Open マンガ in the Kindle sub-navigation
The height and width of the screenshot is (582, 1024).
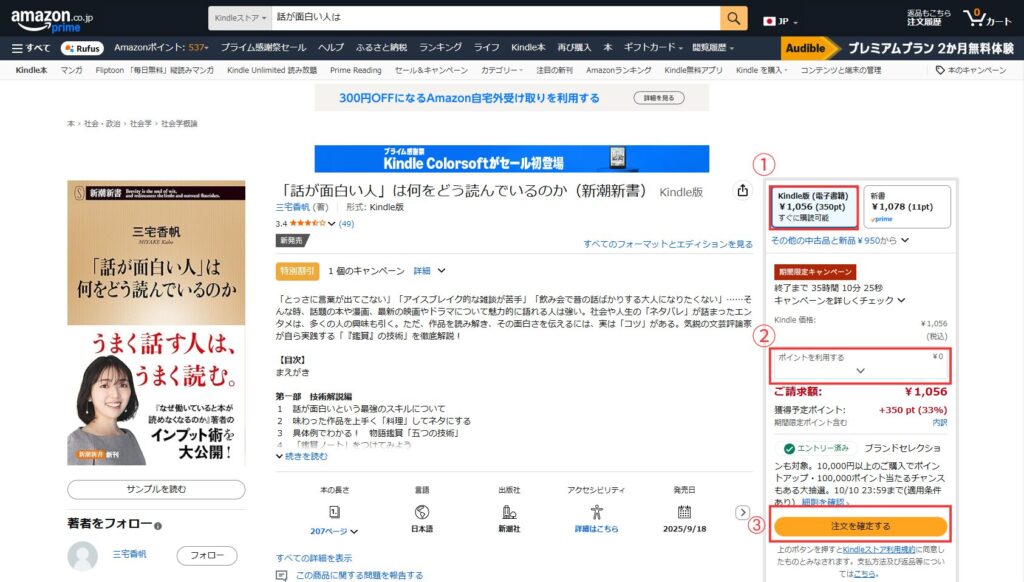pyautogui.click(x=71, y=70)
